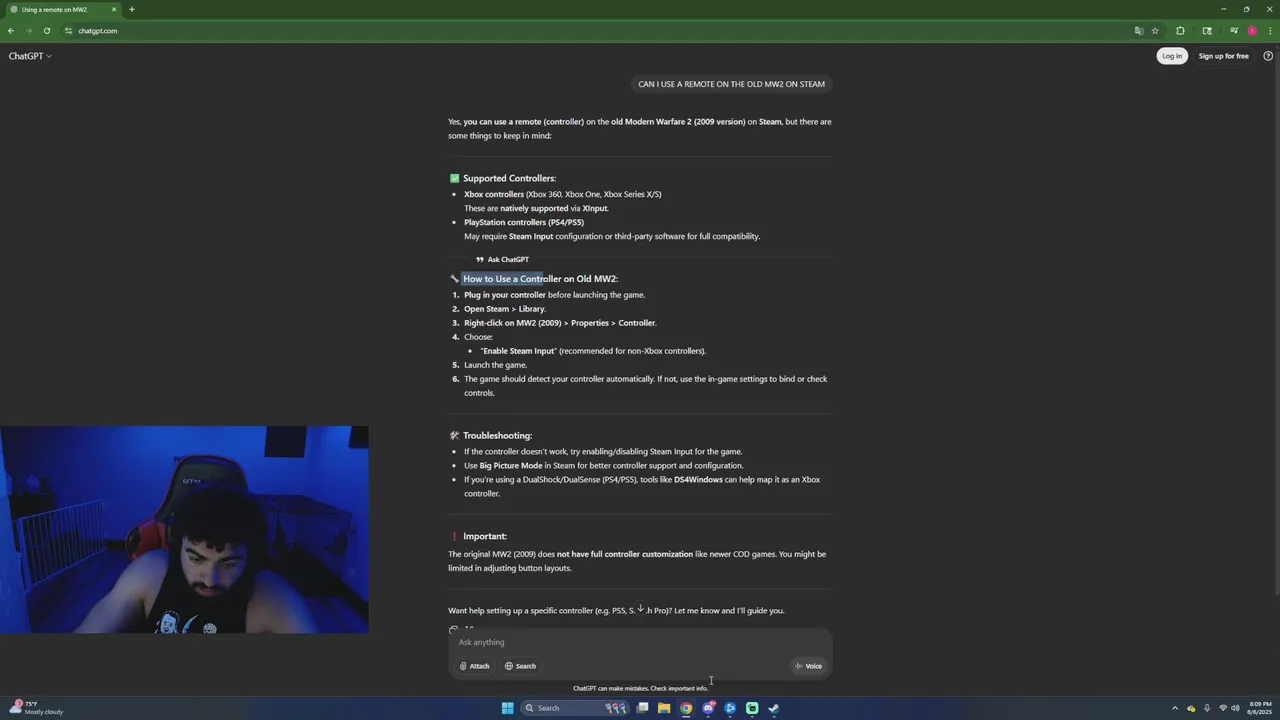
Task: Open a new browser tab
Action: pos(131,9)
